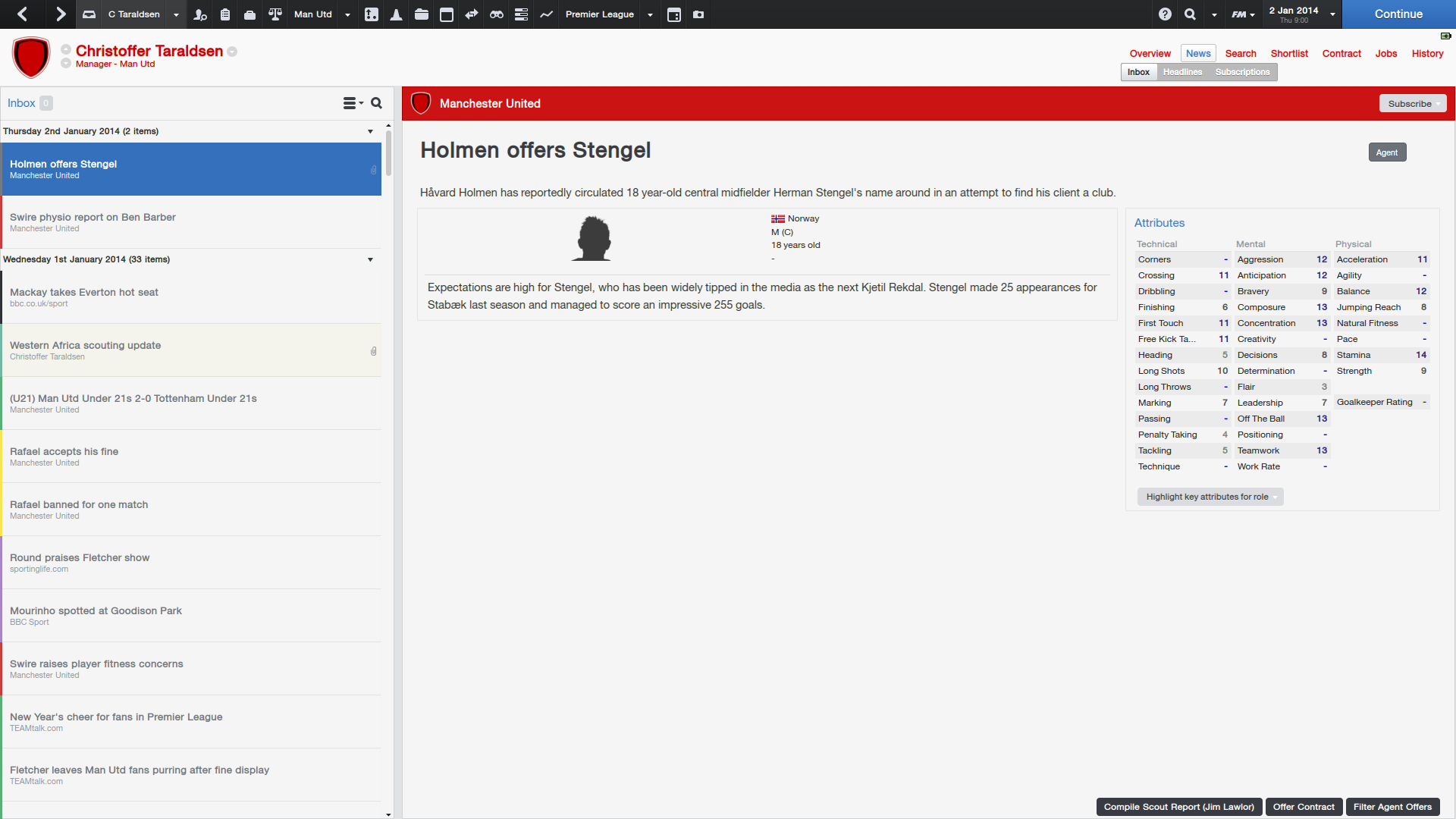Collapse Thursday 2nd January 2014 group

pos(370,131)
